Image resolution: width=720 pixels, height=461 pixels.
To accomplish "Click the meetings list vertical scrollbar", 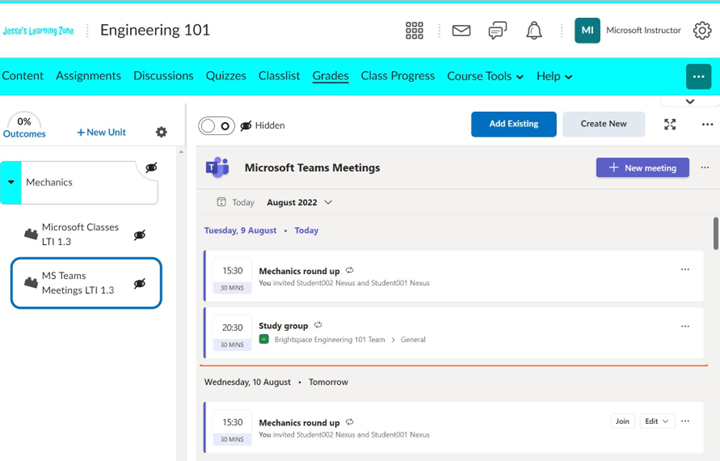I will point(715,233).
